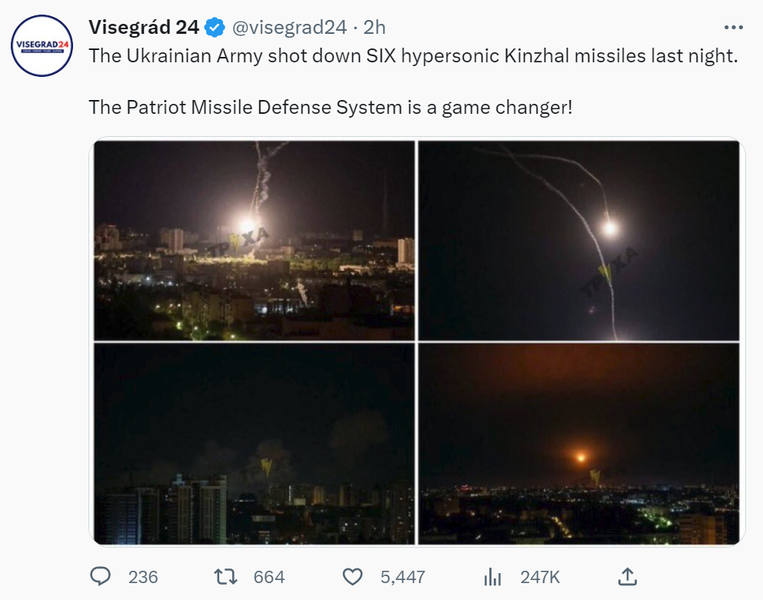Like the tweet with the heart icon
Screen dimensions: 763x600
(x=352, y=577)
